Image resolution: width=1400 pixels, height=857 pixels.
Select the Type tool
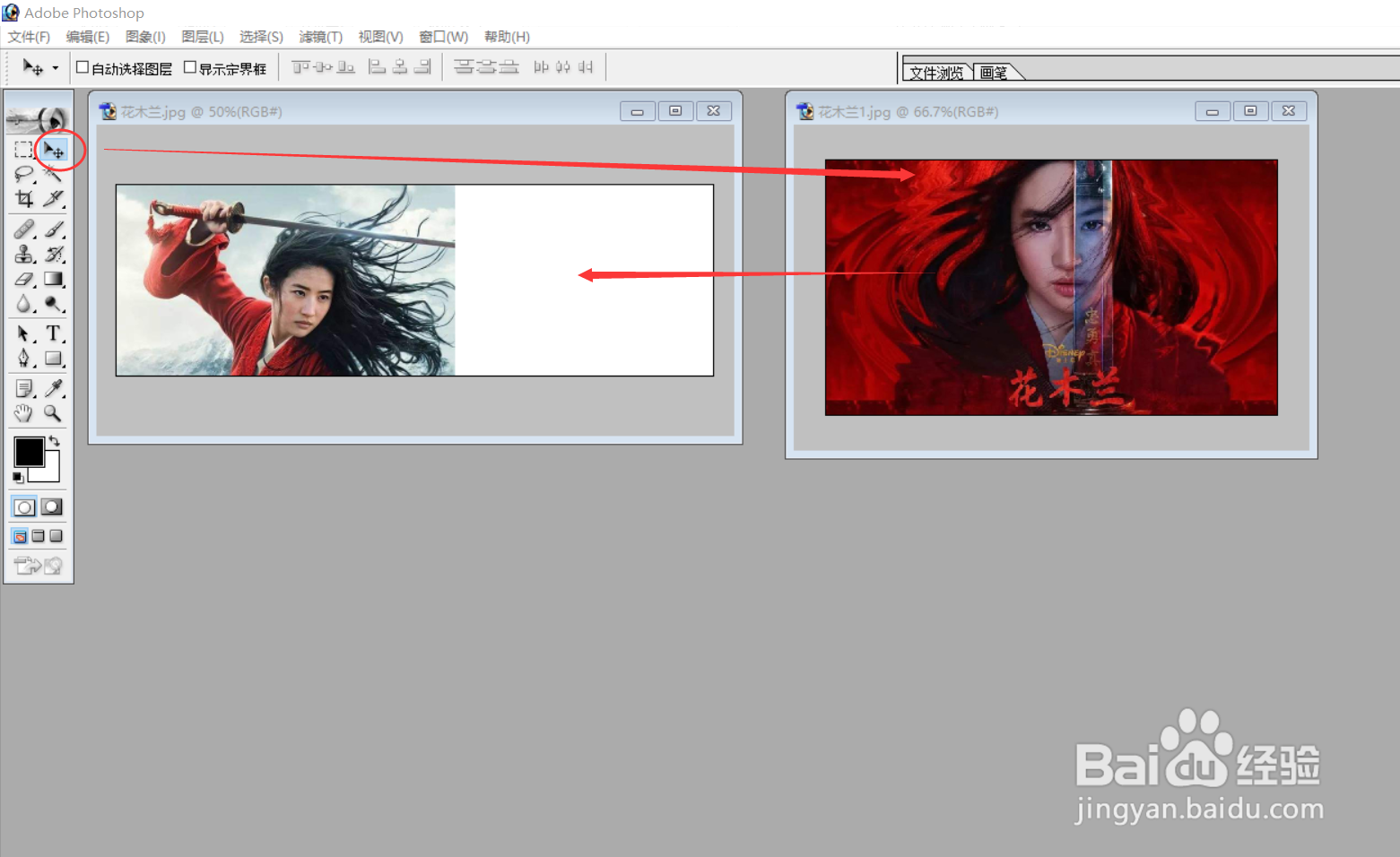coord(54,333)
